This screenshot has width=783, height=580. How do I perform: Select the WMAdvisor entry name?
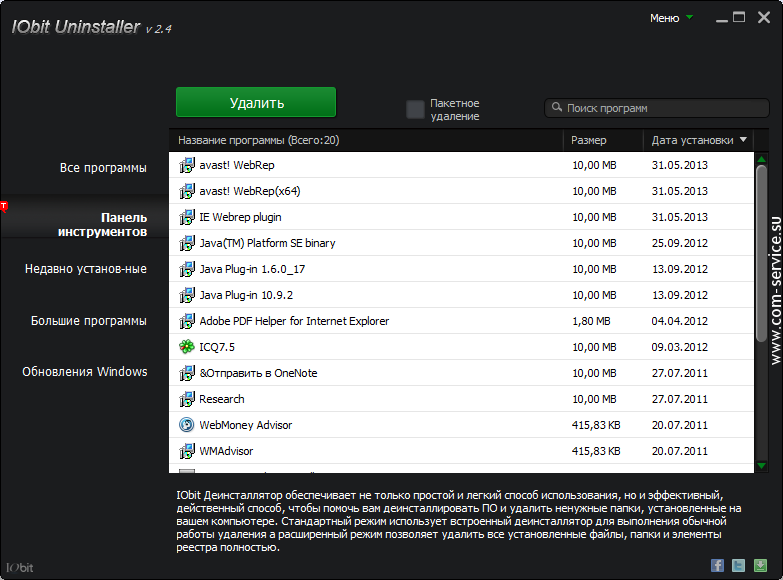(226, 451)
